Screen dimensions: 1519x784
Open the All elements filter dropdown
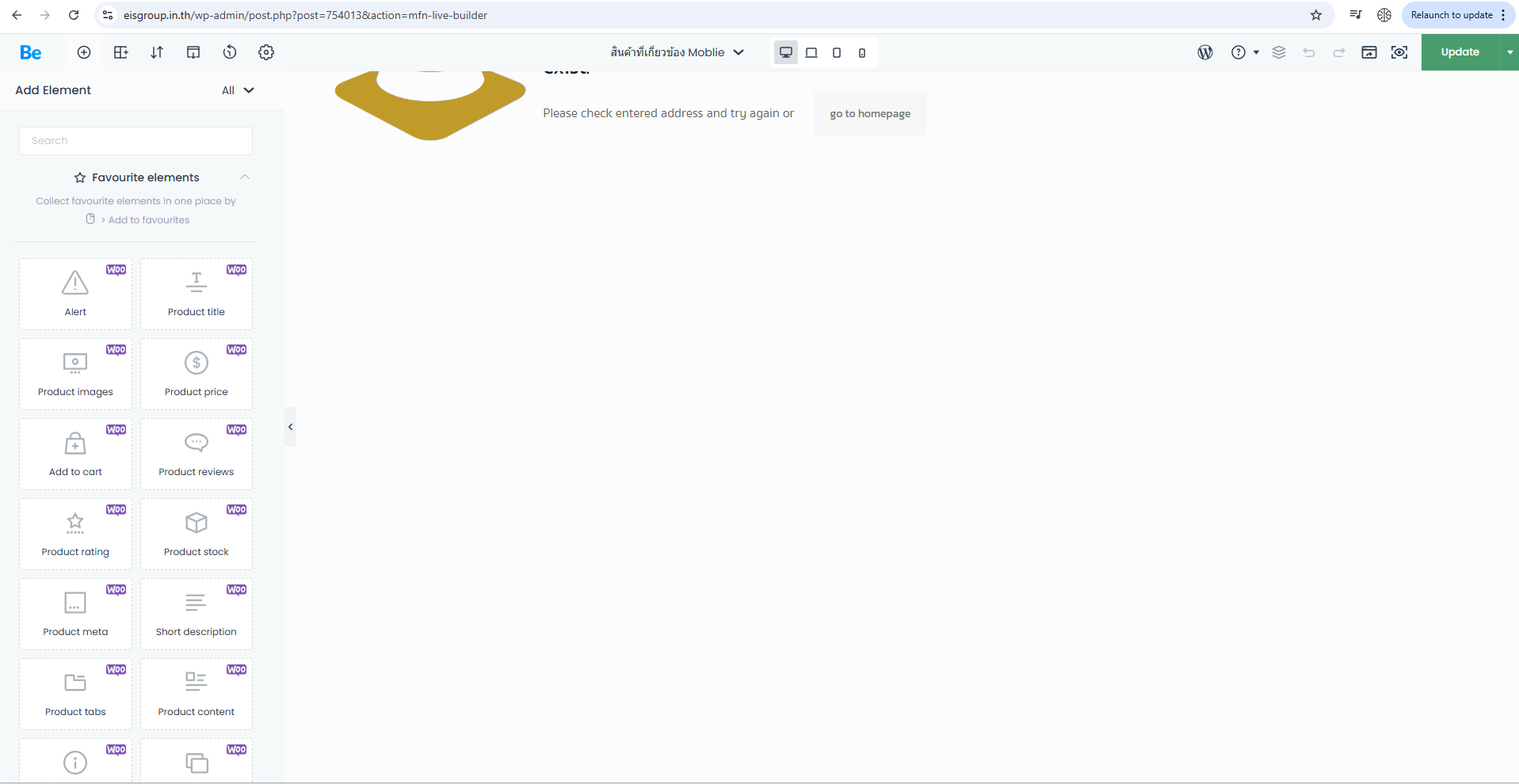237,90
